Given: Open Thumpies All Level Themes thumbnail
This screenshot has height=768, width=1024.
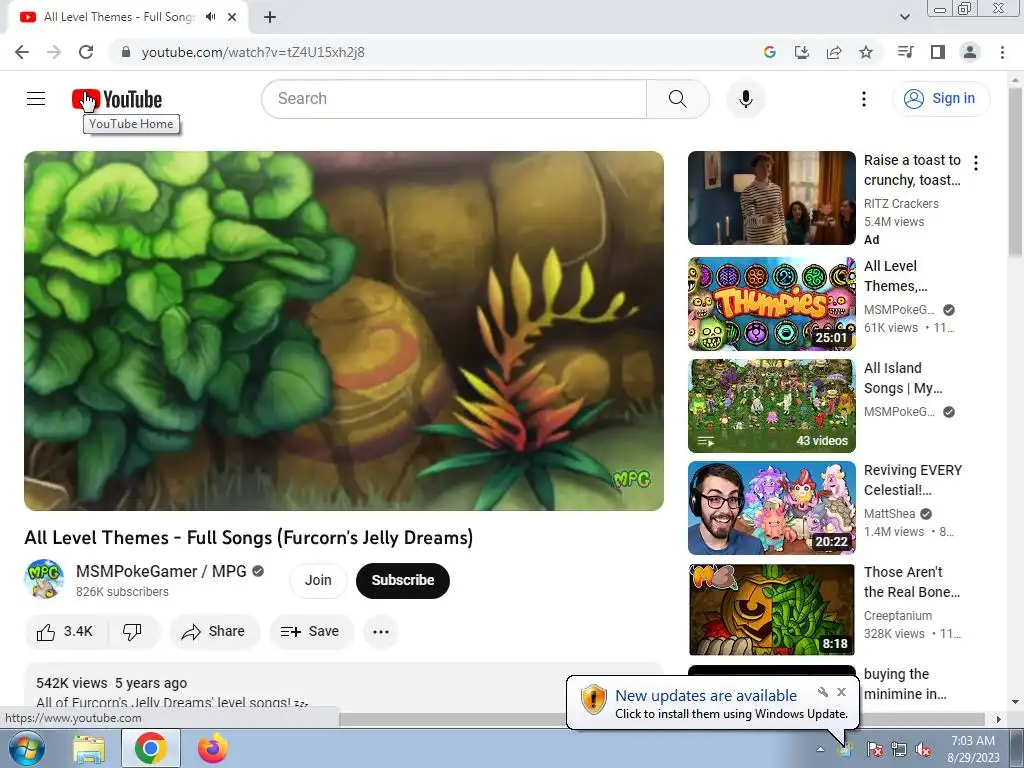Looking at the screenshot, I should coord(771,304).
